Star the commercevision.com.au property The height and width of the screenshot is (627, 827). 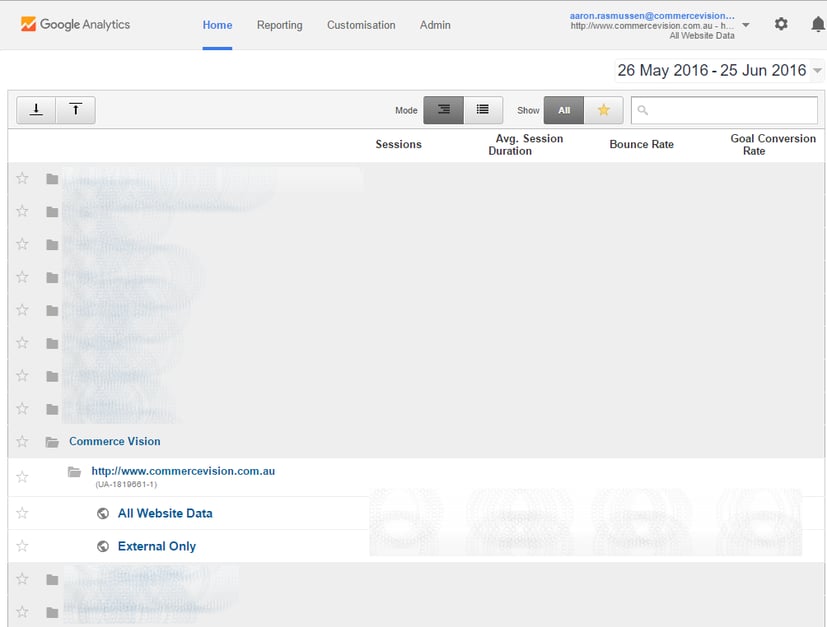22,477
